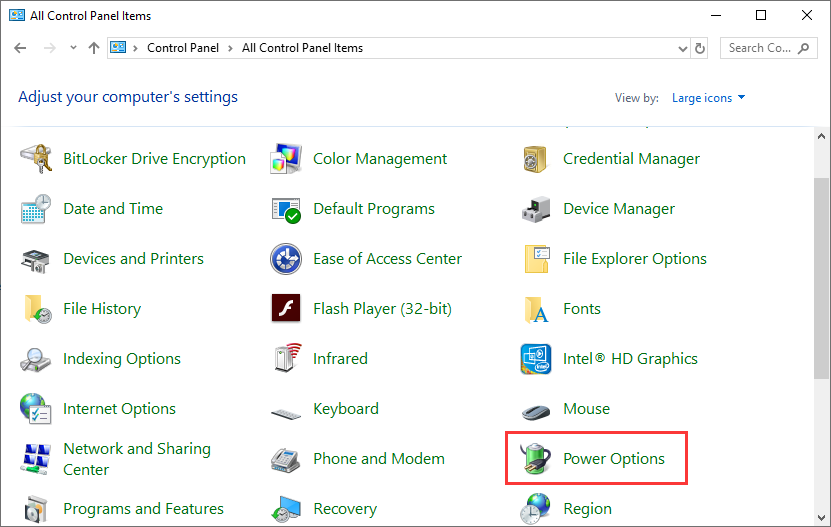Click the scrollbar down arrow
The image size is (831, 527).
point(821,517)
